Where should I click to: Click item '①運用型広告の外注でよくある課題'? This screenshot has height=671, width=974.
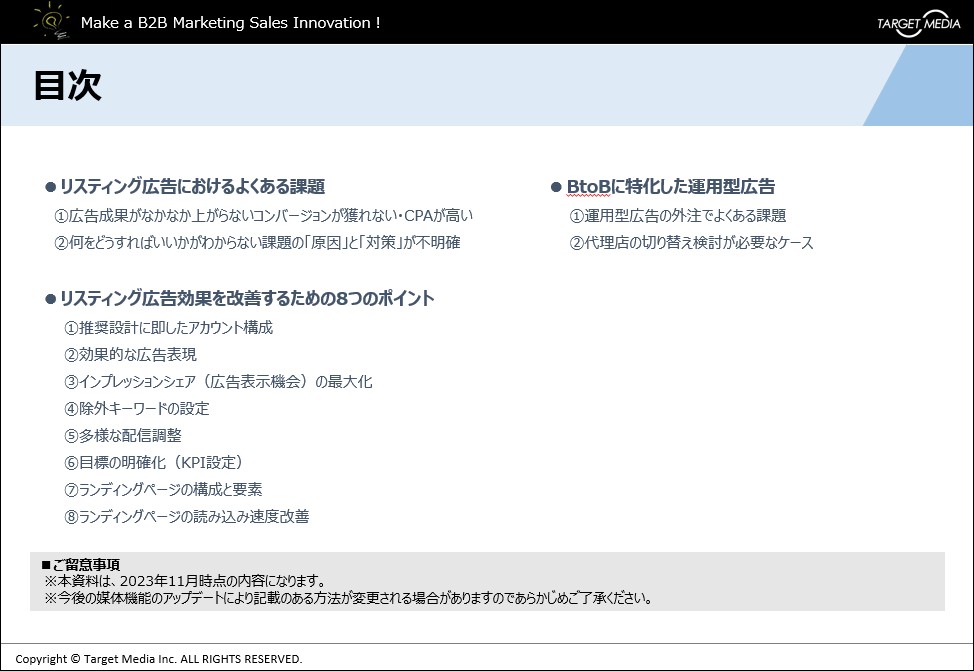click(678, 216)
